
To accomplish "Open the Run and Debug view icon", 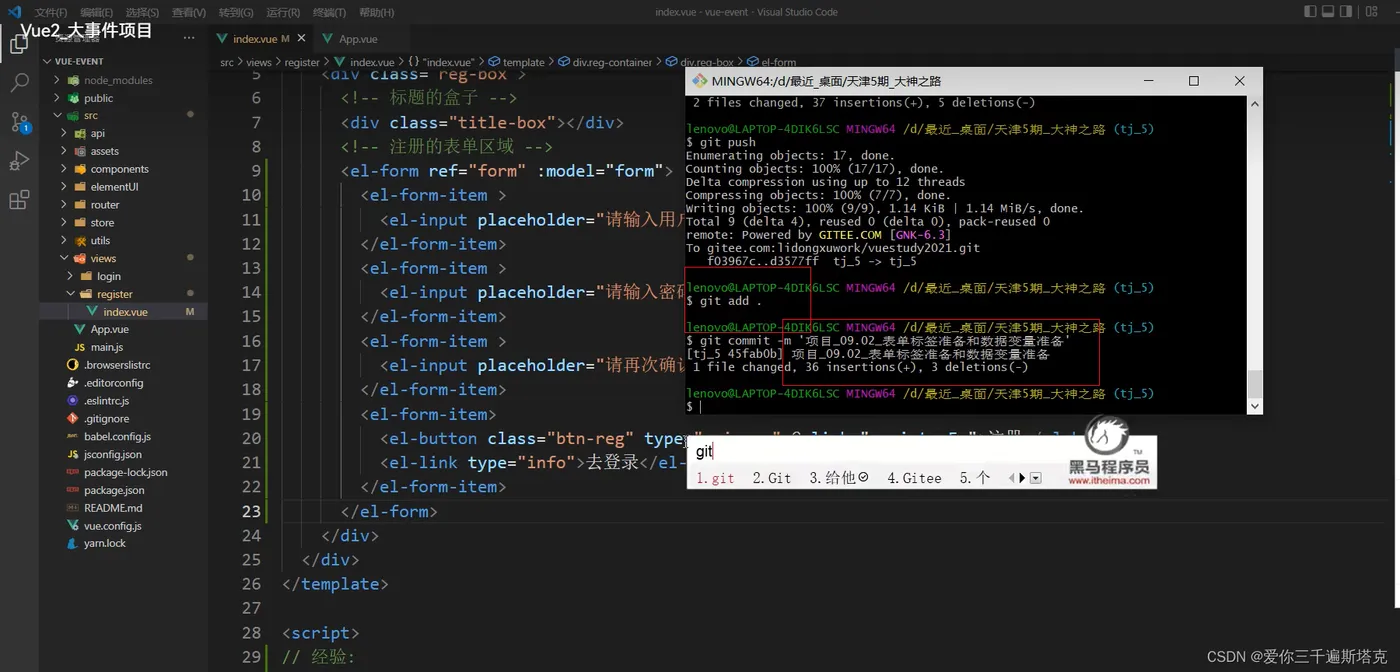I will [19, 161].
